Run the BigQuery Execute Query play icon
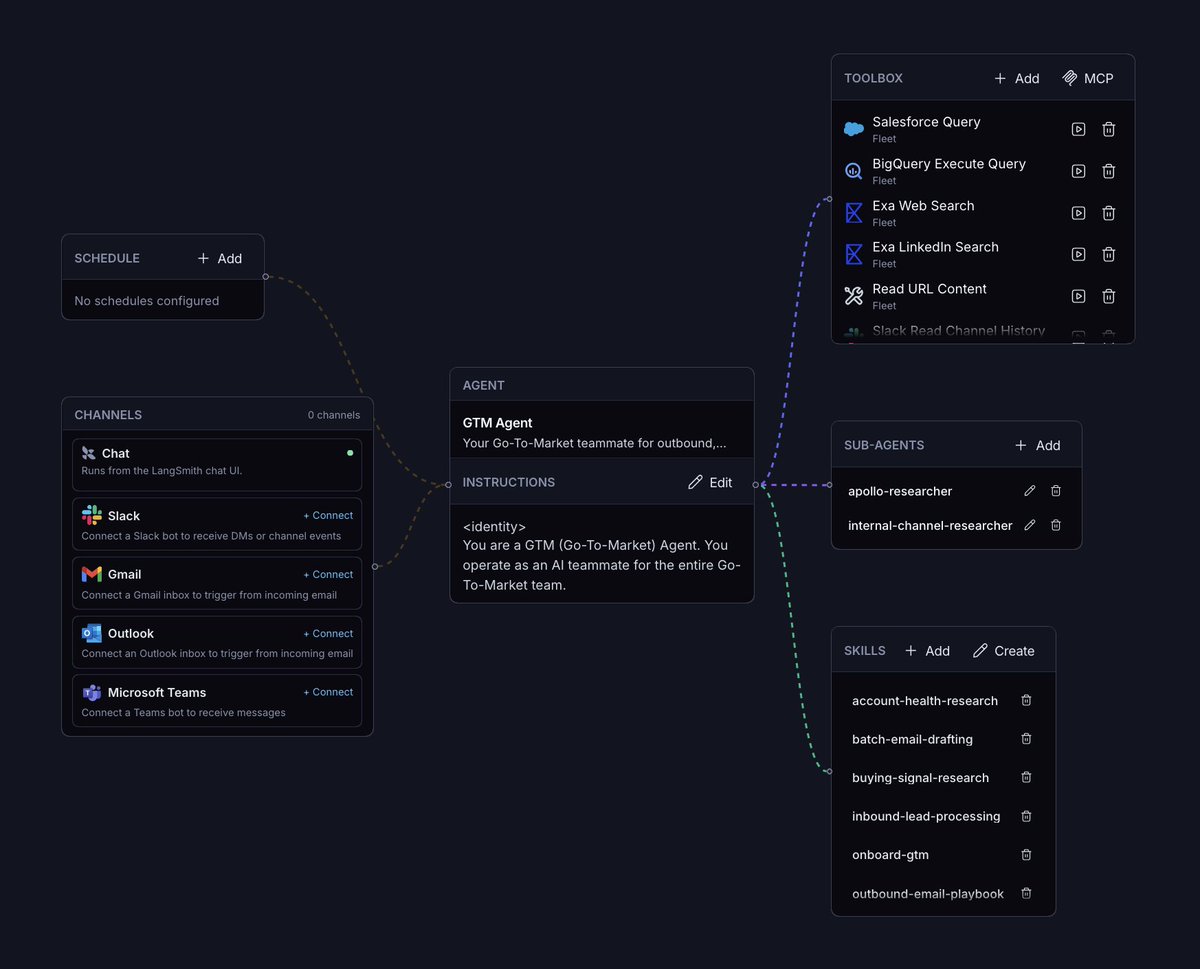 coord(1078,171)
